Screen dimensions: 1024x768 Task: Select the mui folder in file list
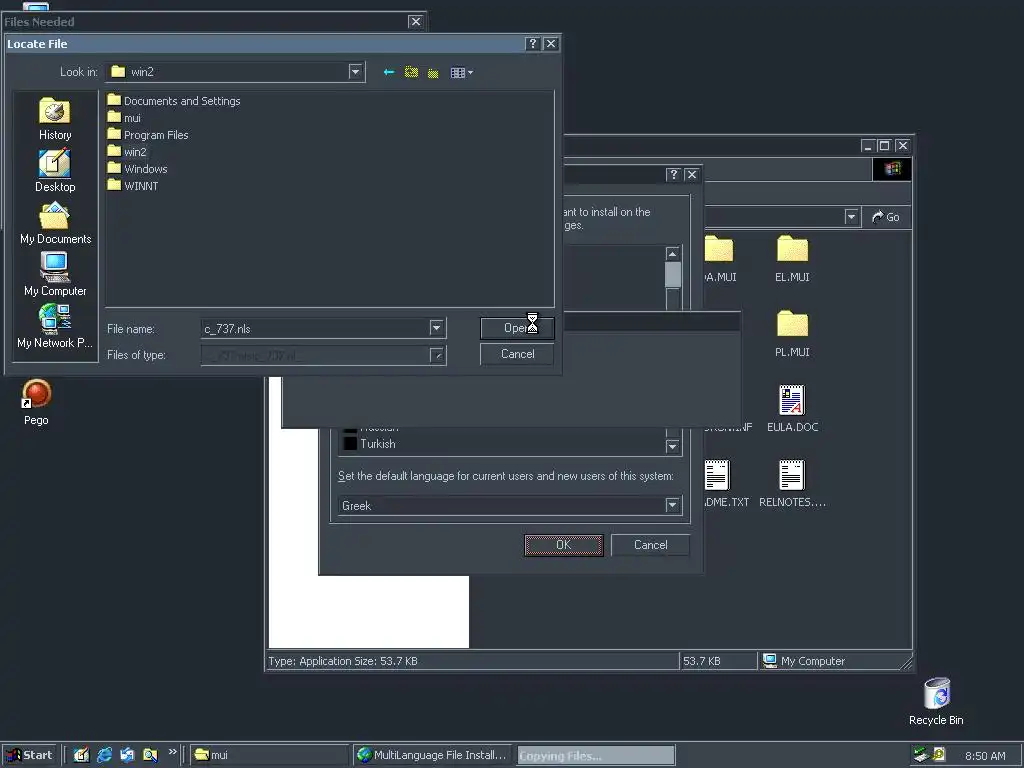click(x=124, y=118)
